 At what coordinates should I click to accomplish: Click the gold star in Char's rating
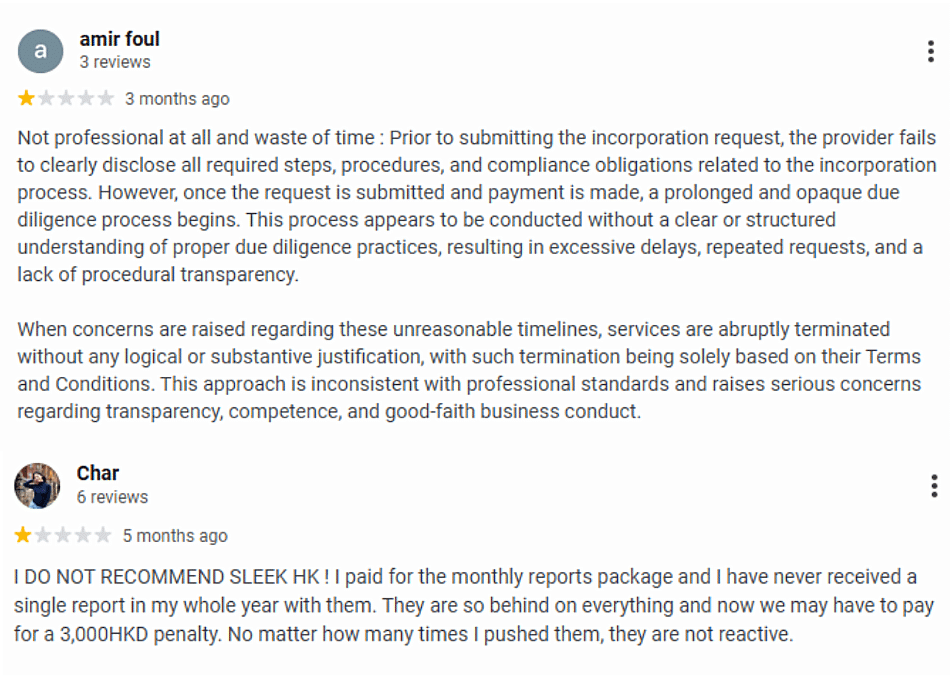23,535
